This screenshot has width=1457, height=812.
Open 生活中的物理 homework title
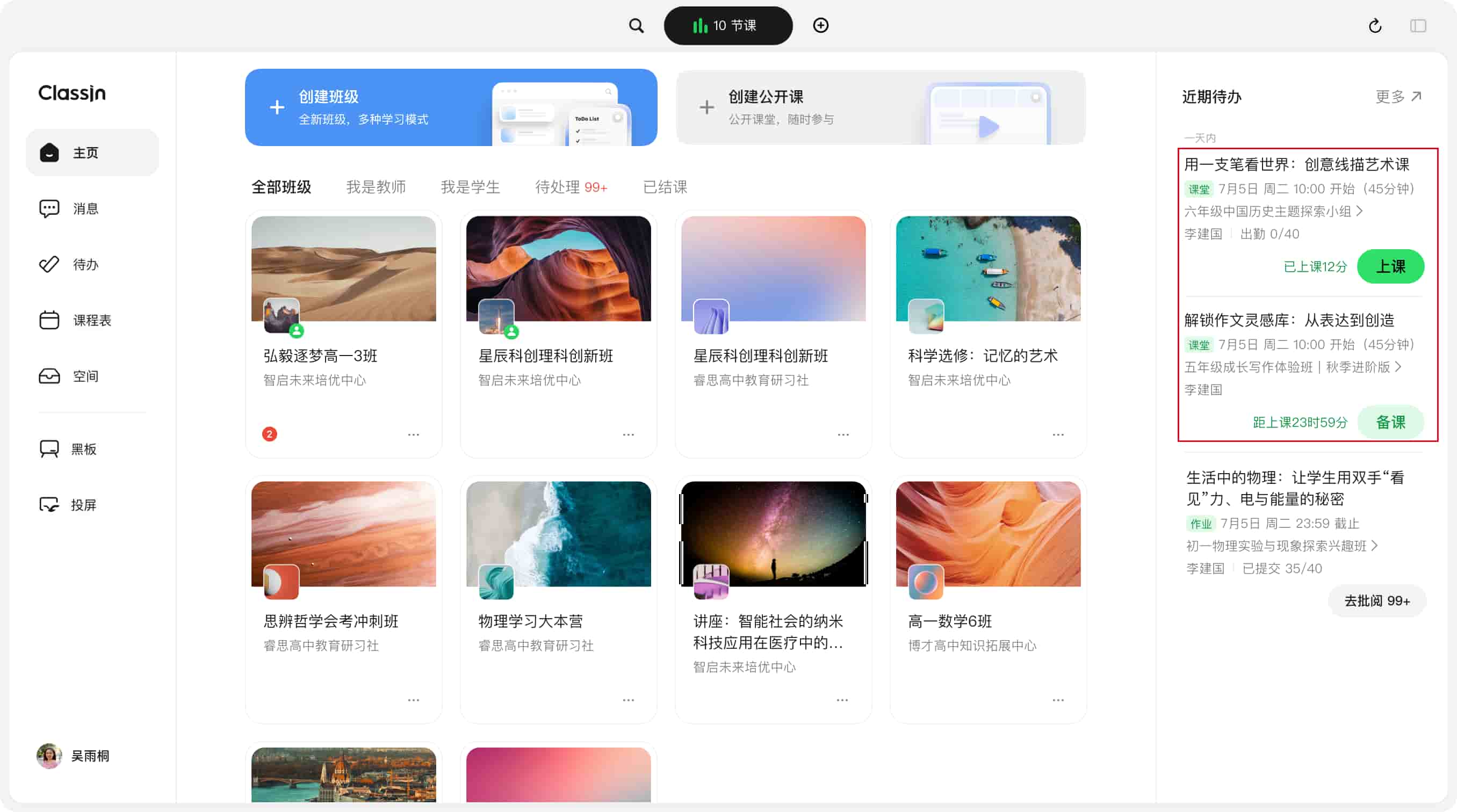(x=1295, y=488)
